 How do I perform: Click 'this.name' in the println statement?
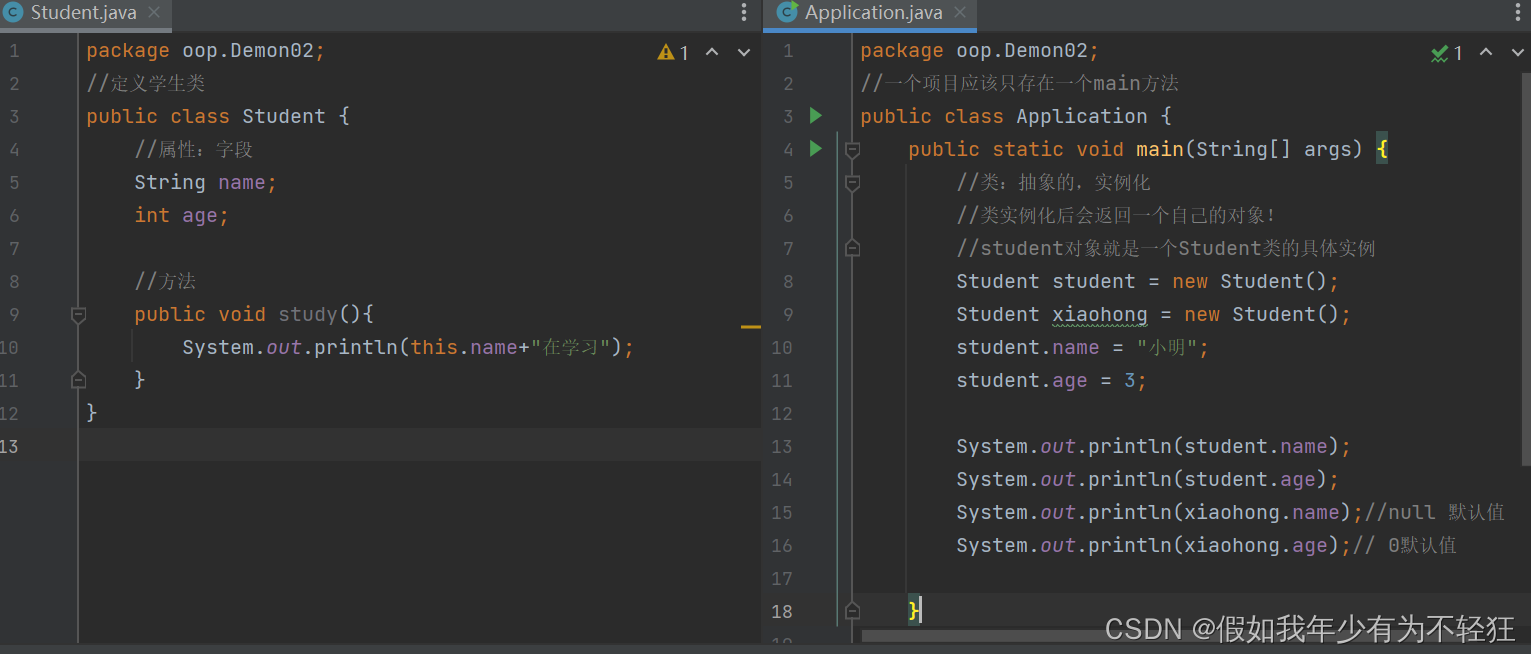point(464,347)
